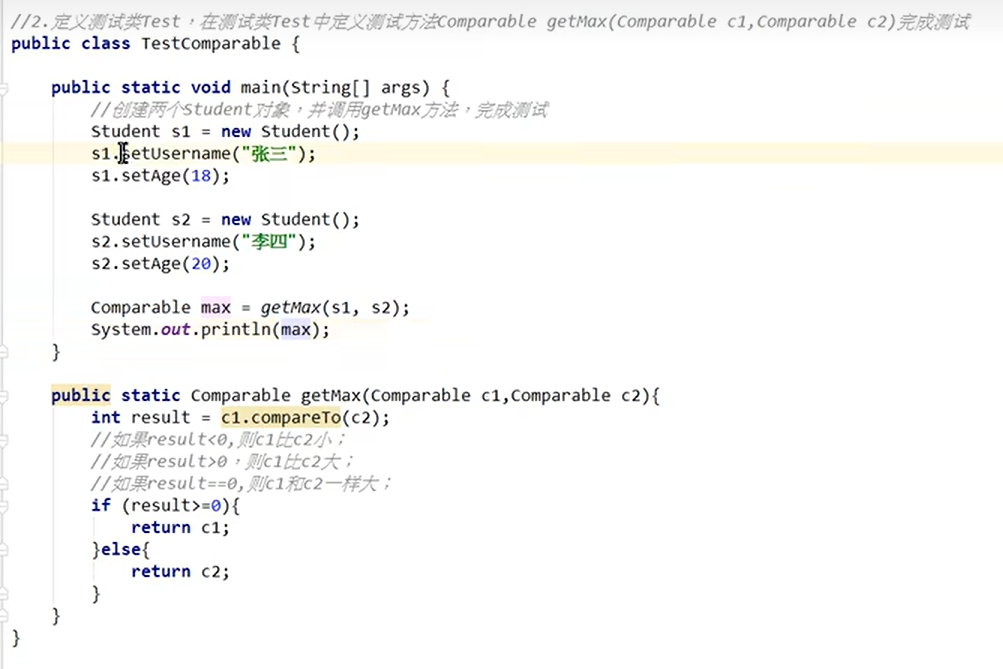Screen dimensions: 1003x669
Task: Click the 'String[]' parameter type
Action: click(x=330, y=88)
